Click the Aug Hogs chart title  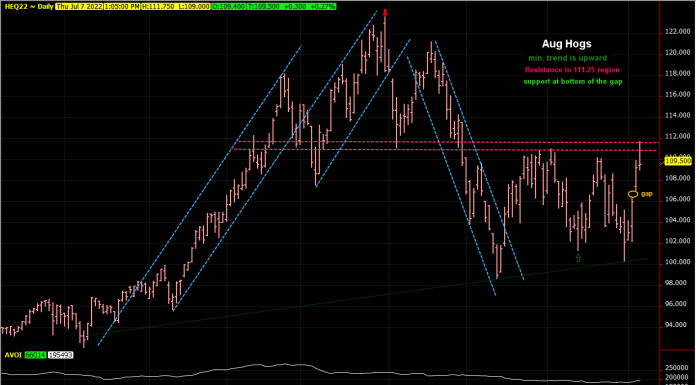click(566, 44)
